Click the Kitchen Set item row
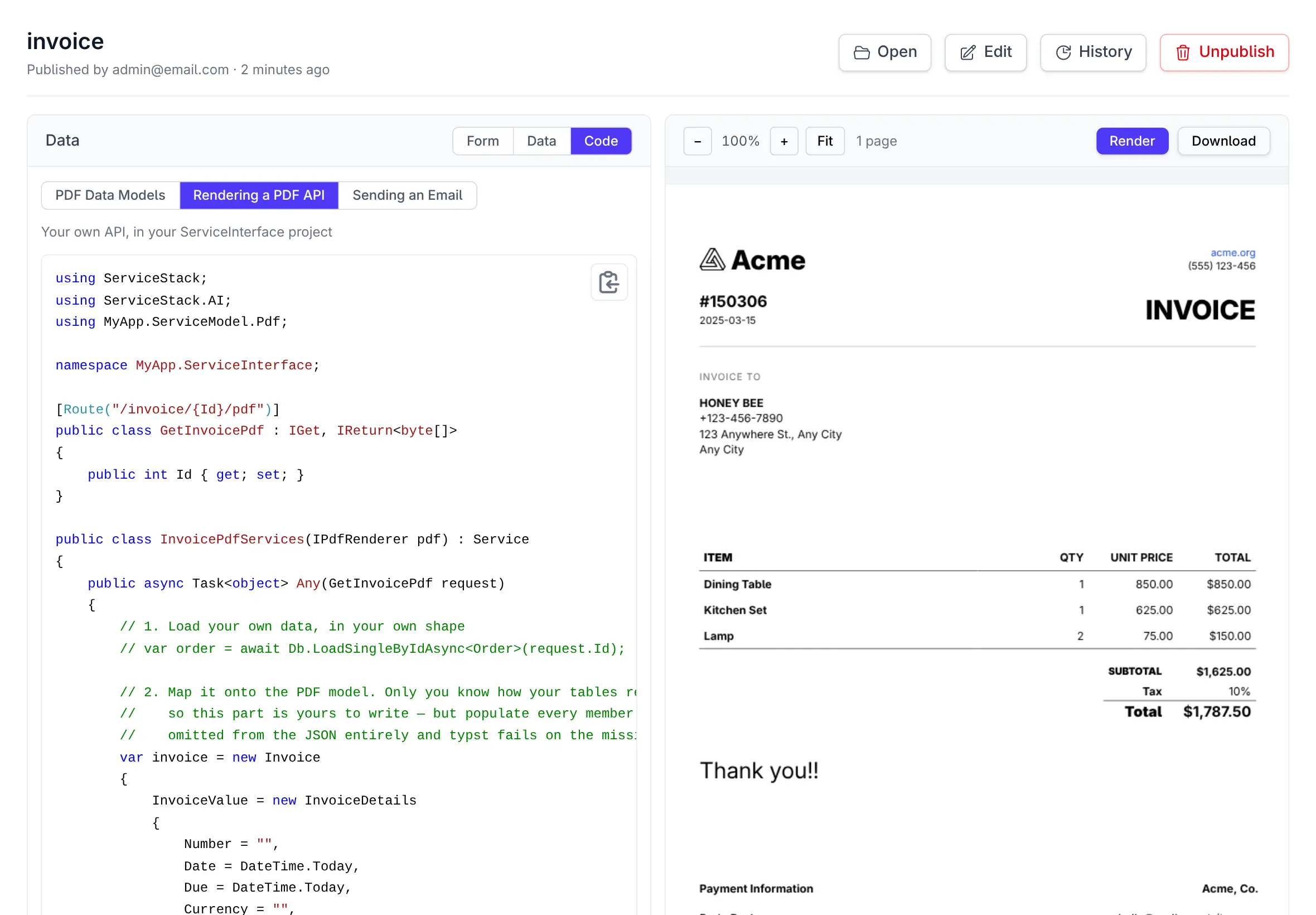 977,610
